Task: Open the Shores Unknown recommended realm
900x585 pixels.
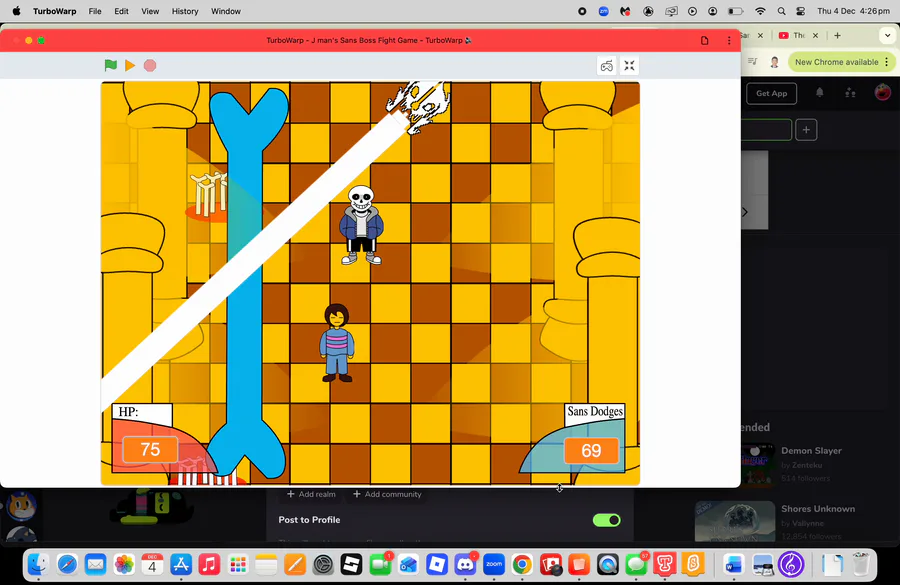Action: pos(818,509)
